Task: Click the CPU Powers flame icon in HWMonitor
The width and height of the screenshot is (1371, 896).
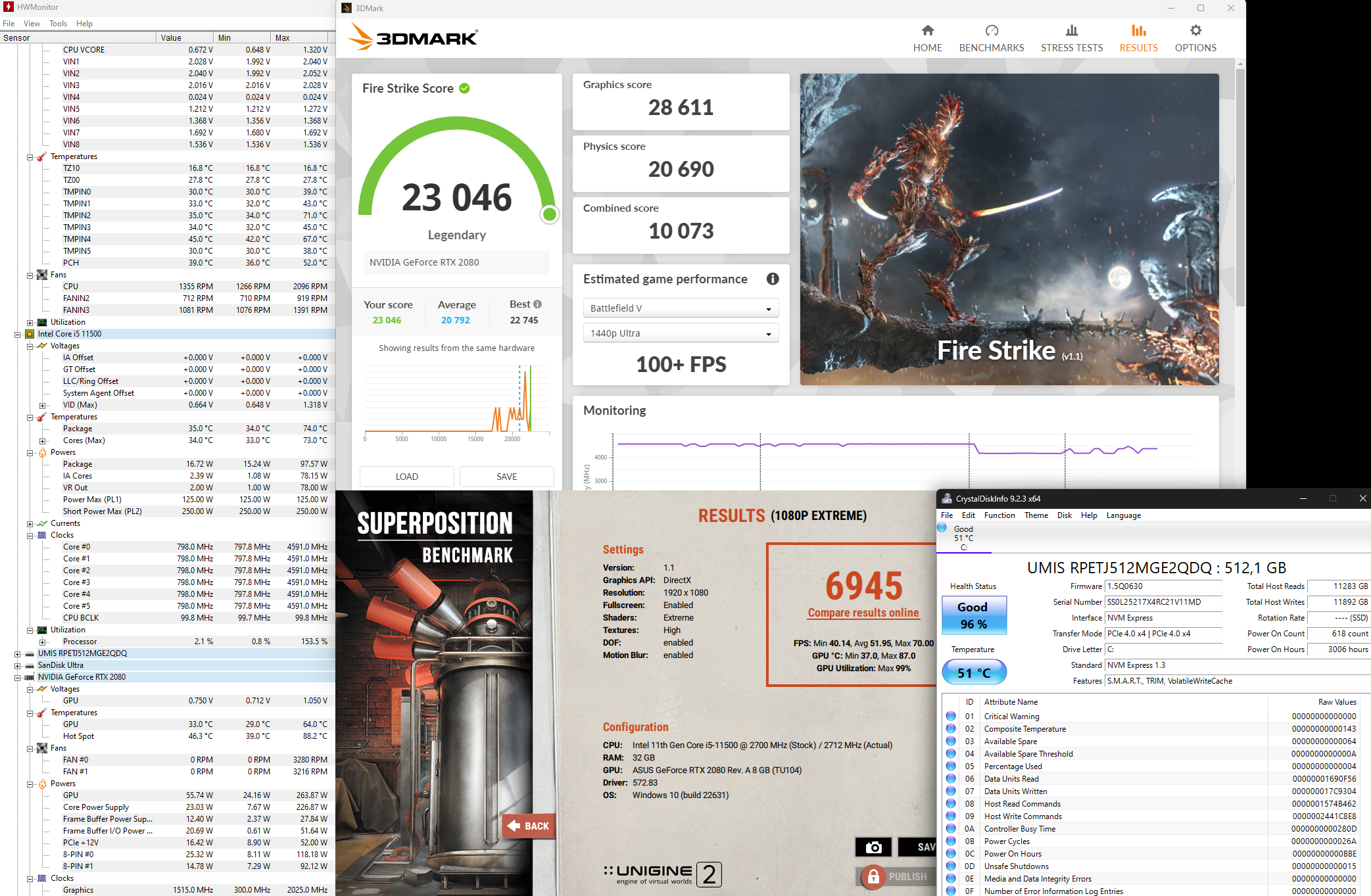Action: [x=42, y=452]
